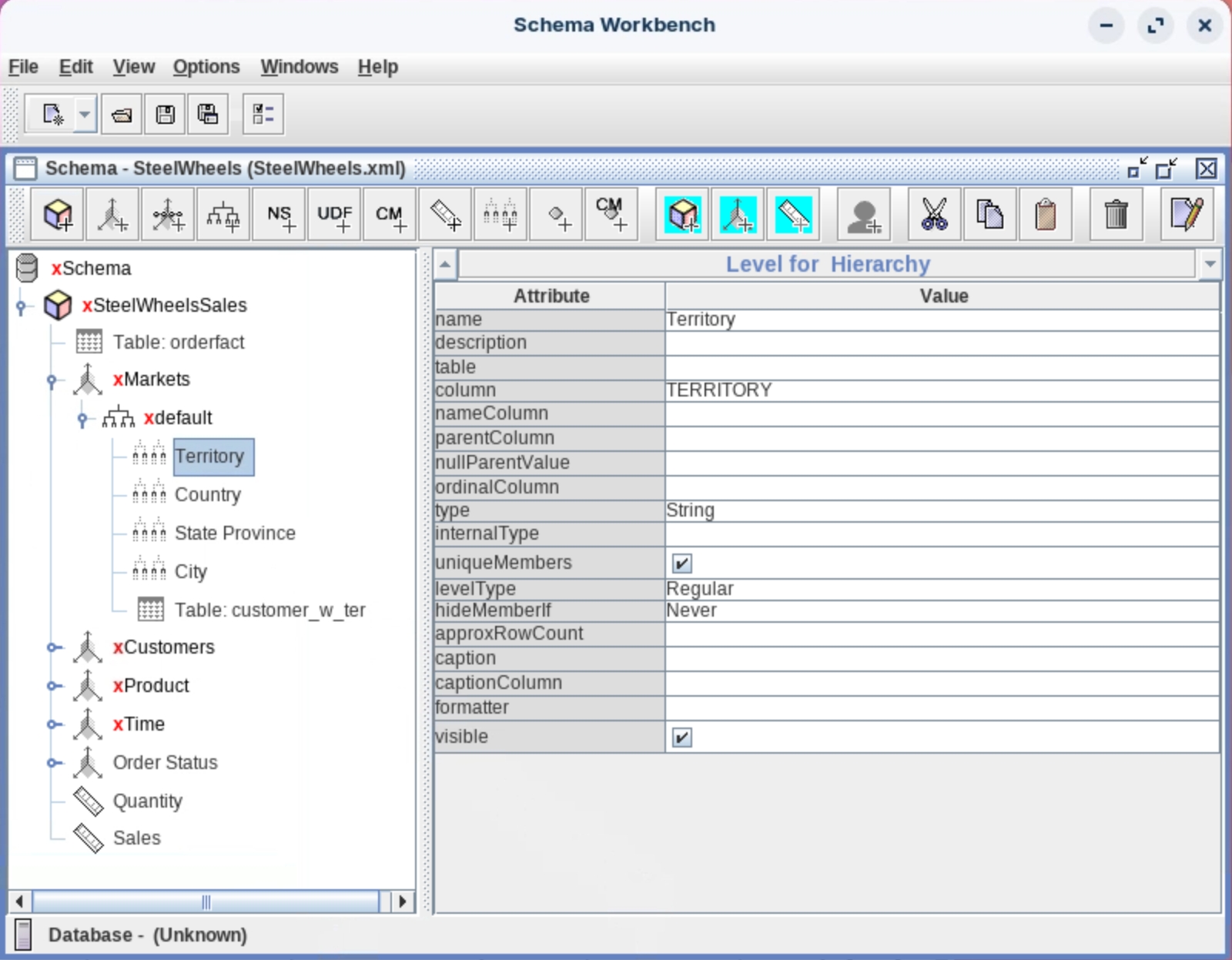
Task: Click the Add Dimension toolbar icon
Action: [x=112, y=215]
